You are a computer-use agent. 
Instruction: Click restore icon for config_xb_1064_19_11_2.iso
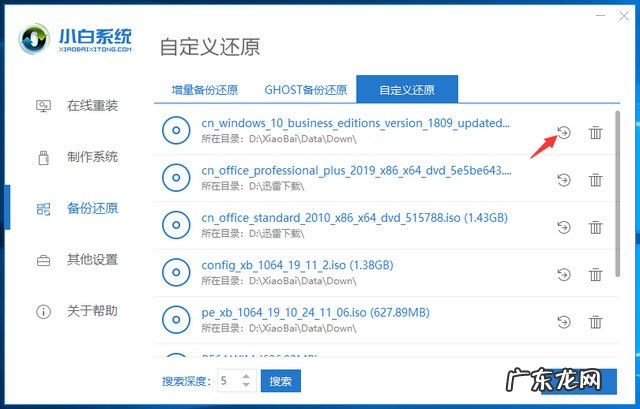[564, 274]
